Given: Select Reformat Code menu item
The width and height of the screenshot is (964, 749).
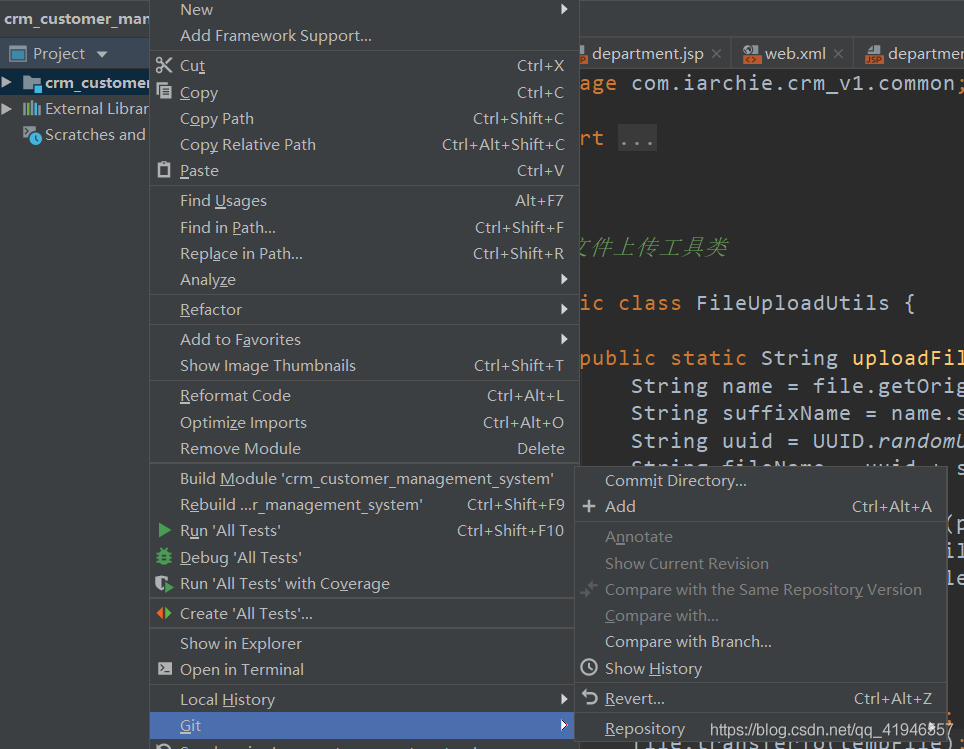Looking at the screenshot, I should click(365, 395).
